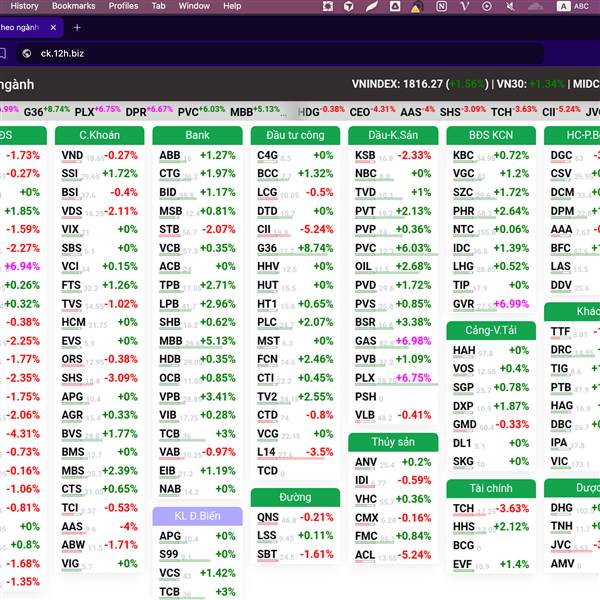Click the VNINDEX: 1816.27 index text

(397, 84)
